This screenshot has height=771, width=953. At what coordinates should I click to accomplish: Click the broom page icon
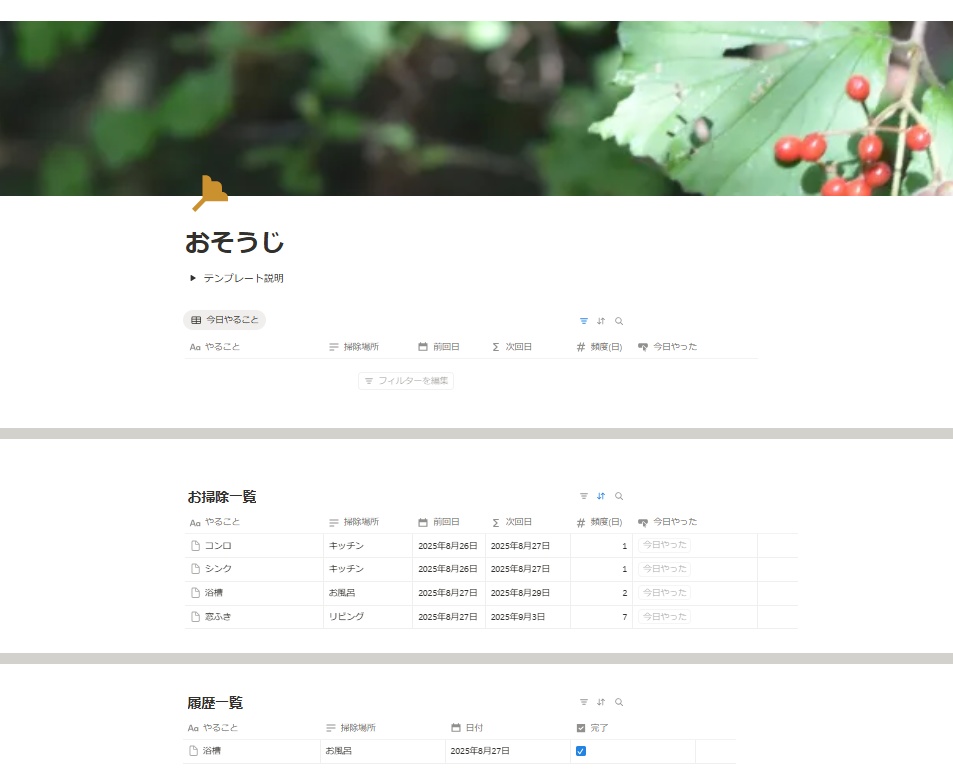210,193
